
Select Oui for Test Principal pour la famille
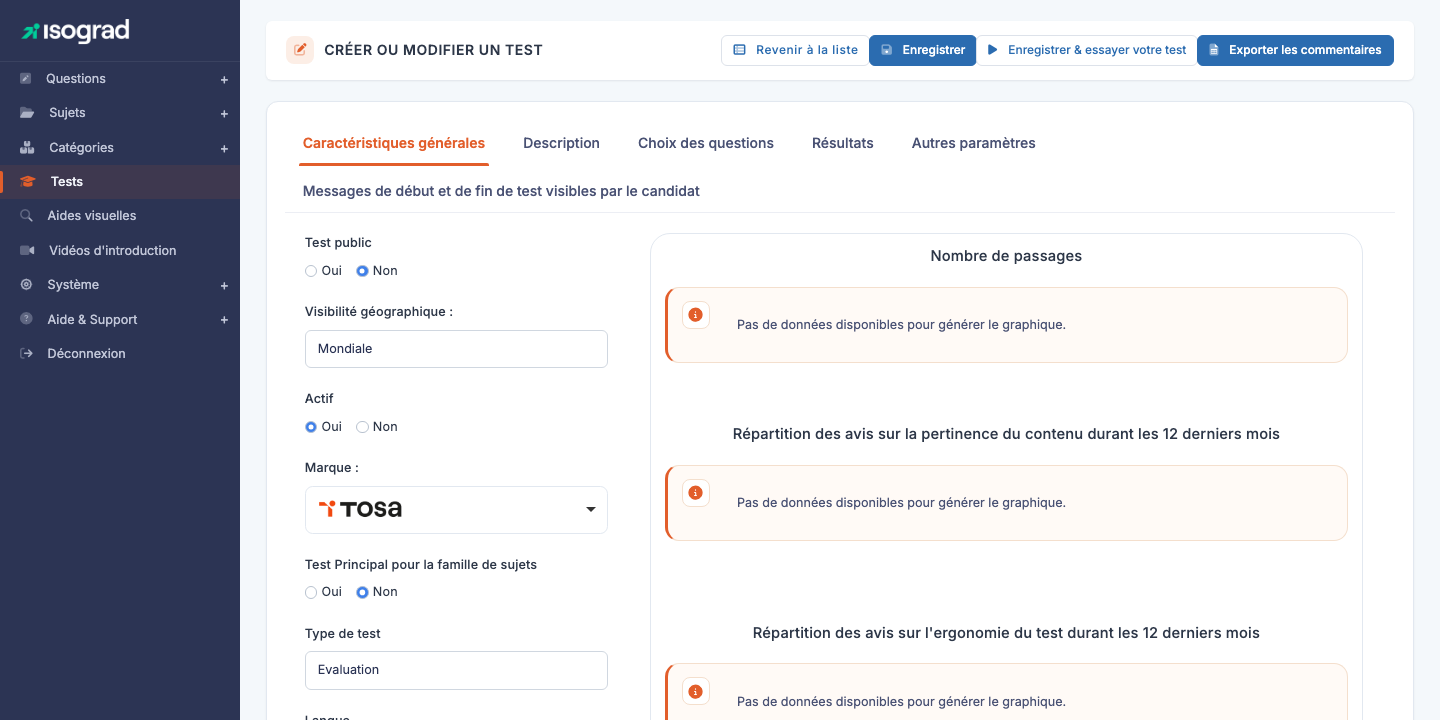click(311, 592)
